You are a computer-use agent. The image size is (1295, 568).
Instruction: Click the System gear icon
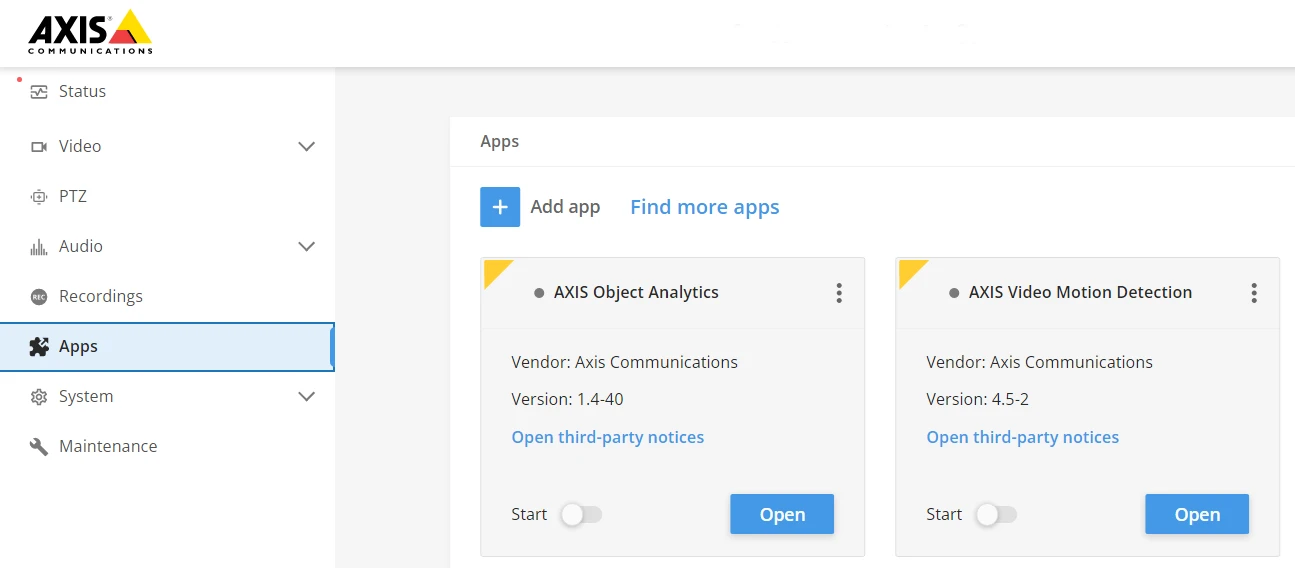pos(39,397)
